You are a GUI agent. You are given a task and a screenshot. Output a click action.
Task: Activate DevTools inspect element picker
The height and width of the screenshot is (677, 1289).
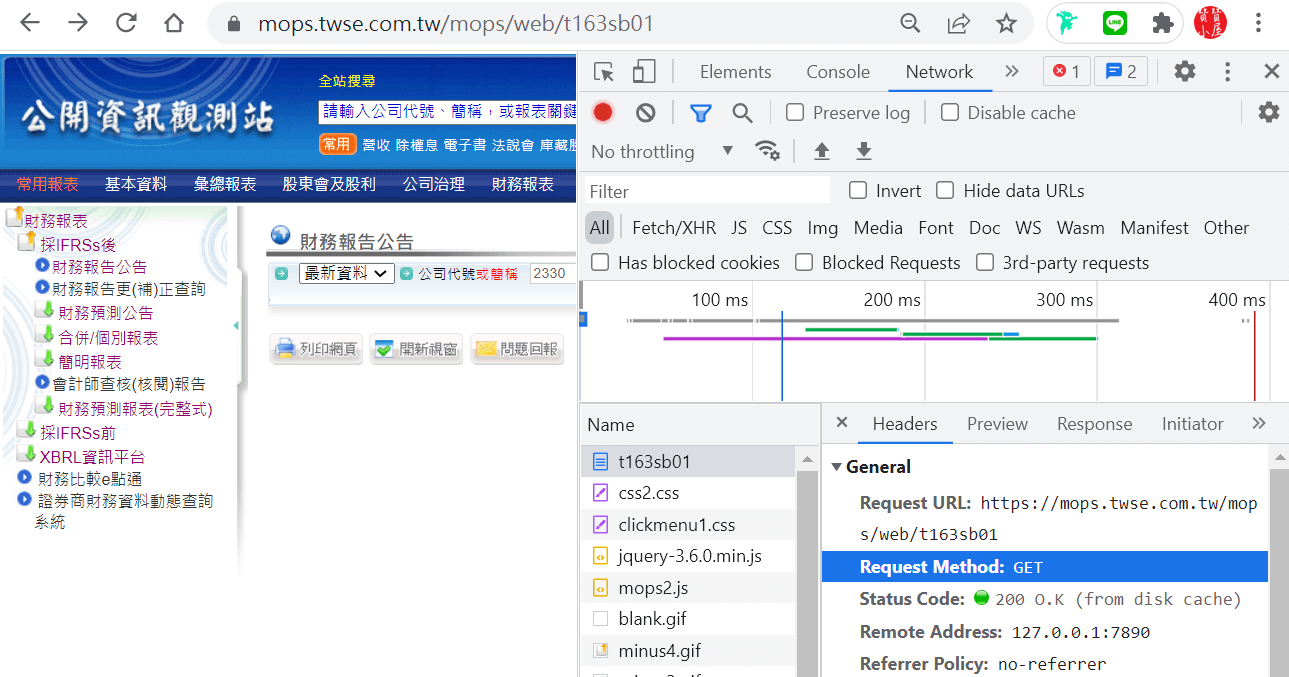point(604,72)
